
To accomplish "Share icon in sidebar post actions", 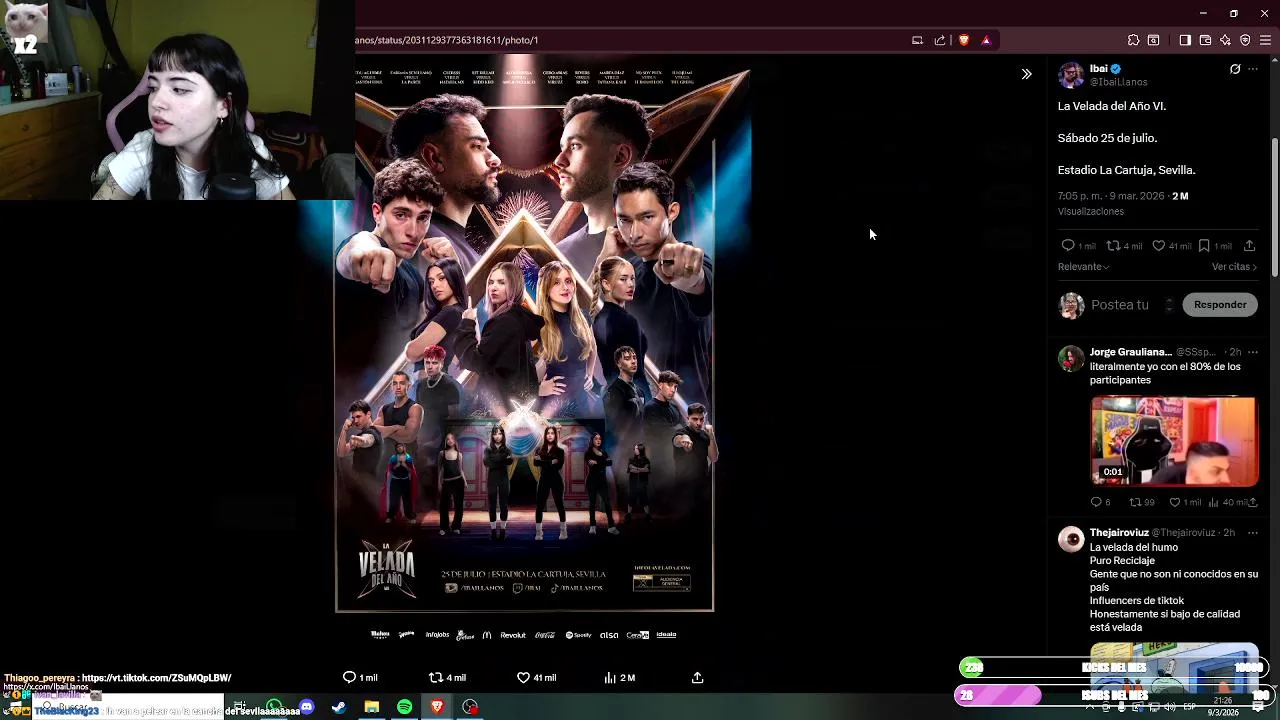I will tap(1249, 245).
